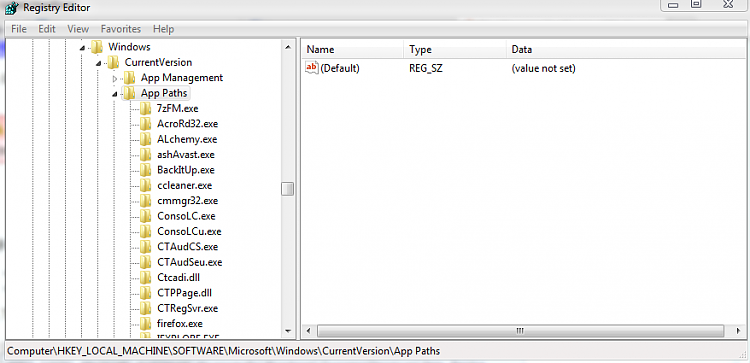The height and width of the screenshot is (363, 750).
Task: Select the ccleaner.exe key label
Action: (x=184, y=185)
